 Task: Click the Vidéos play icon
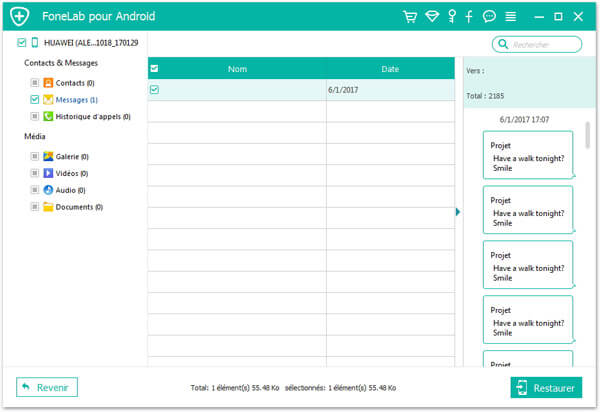tap(48, 173)
